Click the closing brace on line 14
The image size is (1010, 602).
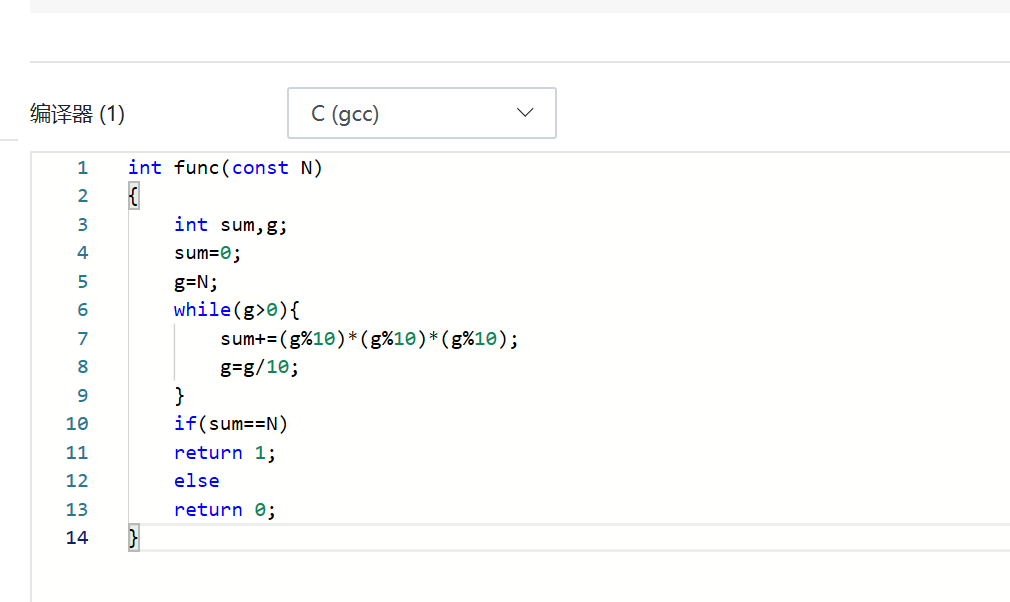[133, 538]
